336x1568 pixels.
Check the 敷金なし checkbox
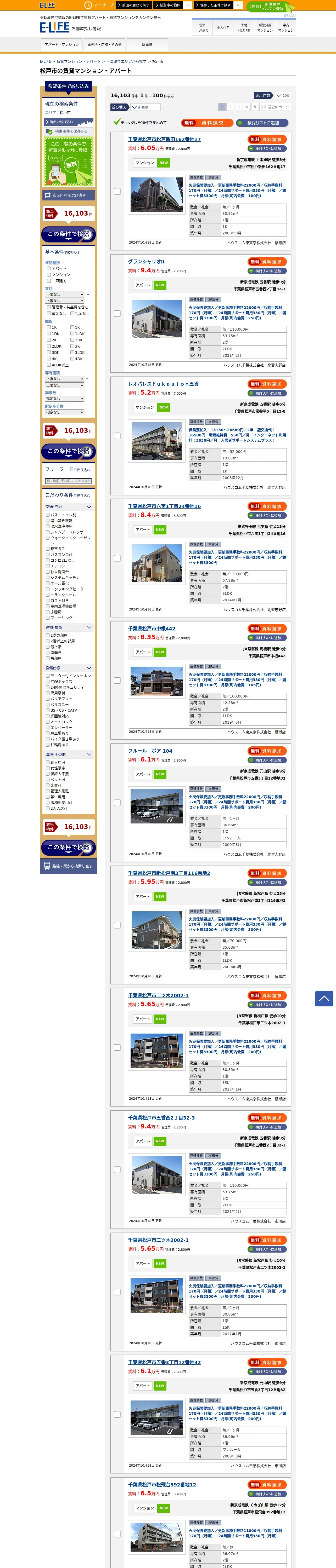coord(49,314)
